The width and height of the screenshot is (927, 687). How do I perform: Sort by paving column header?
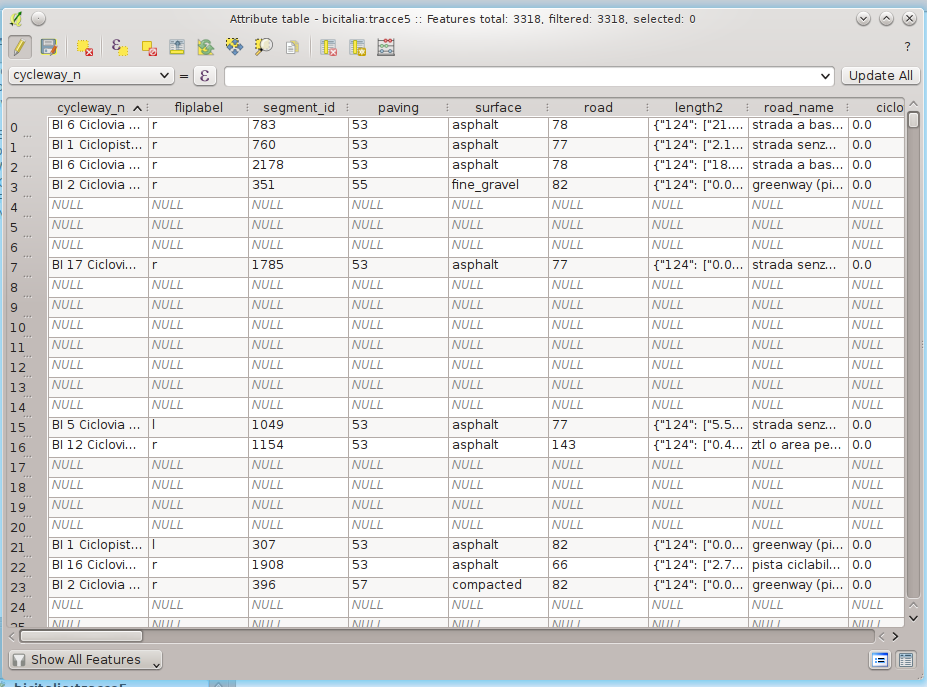coord(398,108)
